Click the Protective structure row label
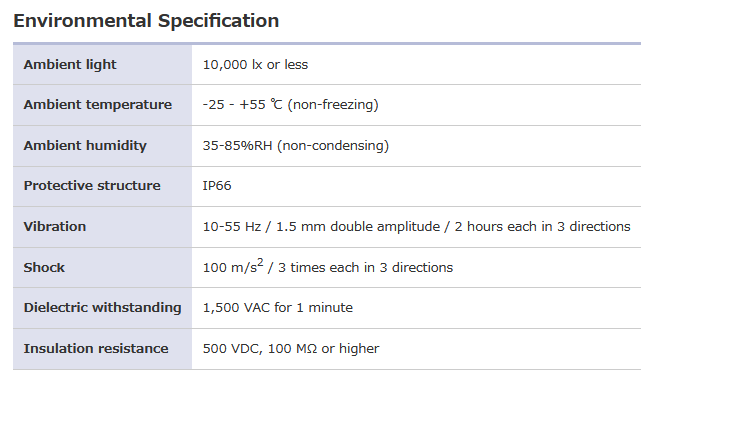 92,186
